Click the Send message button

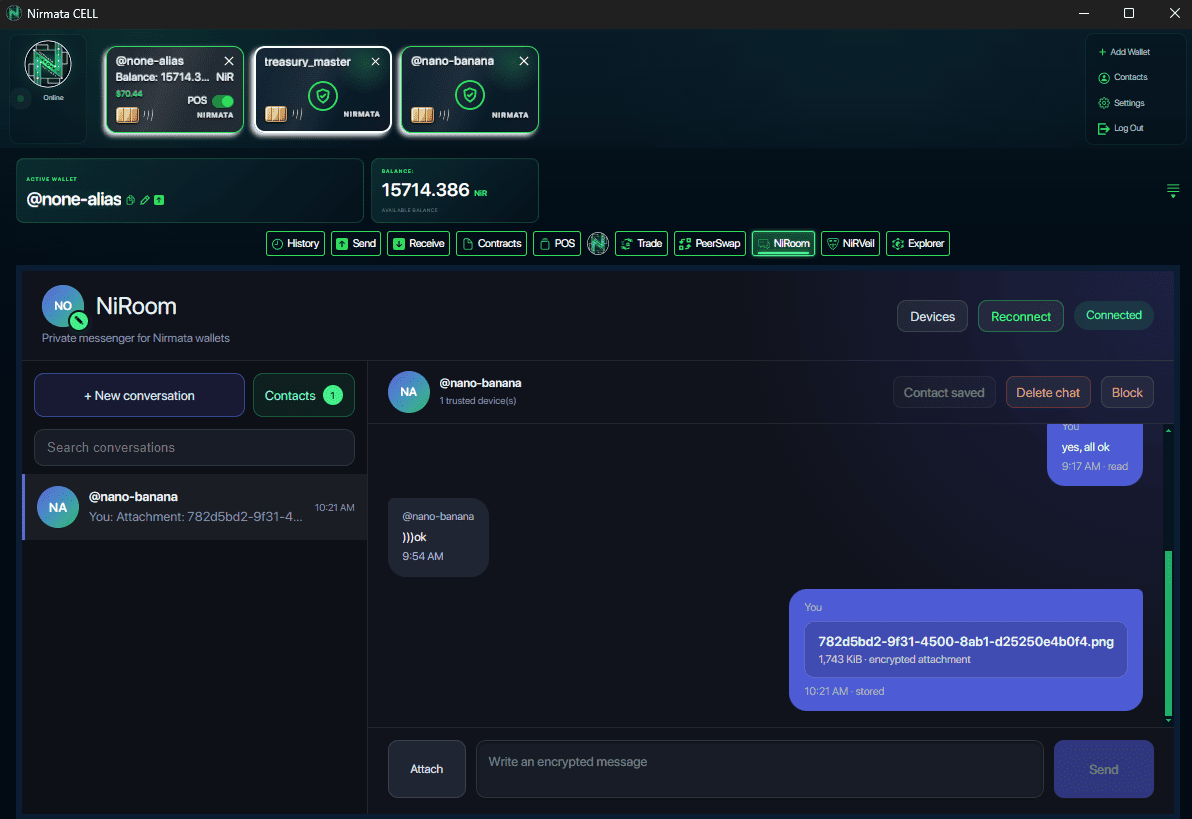coord(1103,769)
